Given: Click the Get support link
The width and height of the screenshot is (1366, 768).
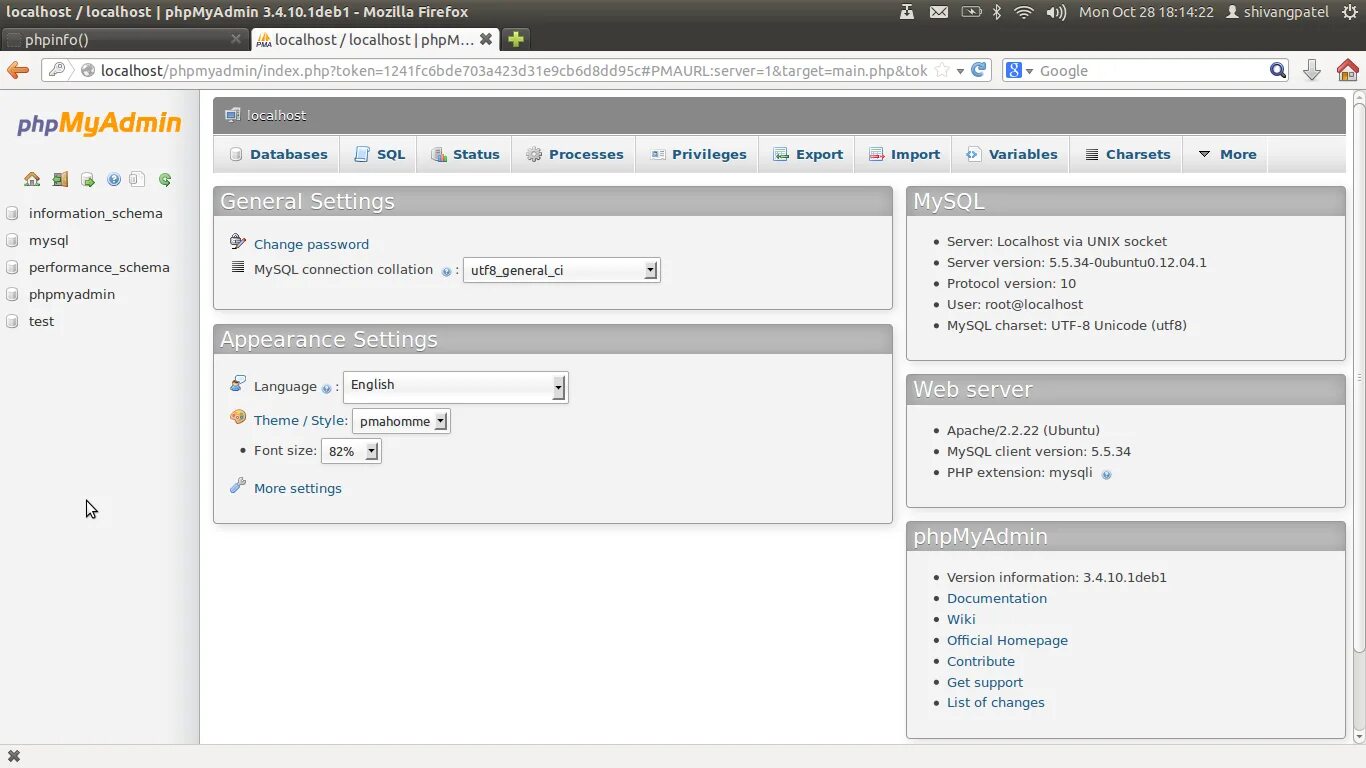Looking at the screenshot, I should click(x=985, y=682).
